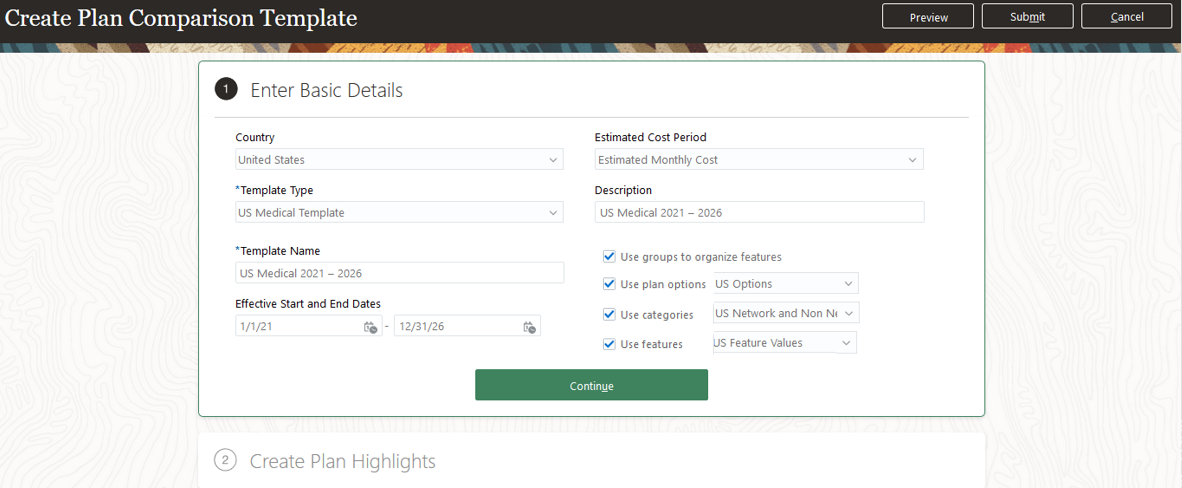The image size is (1182, 488).
Task: Click into the Template Name field
Action: click(x=399, y=273)
